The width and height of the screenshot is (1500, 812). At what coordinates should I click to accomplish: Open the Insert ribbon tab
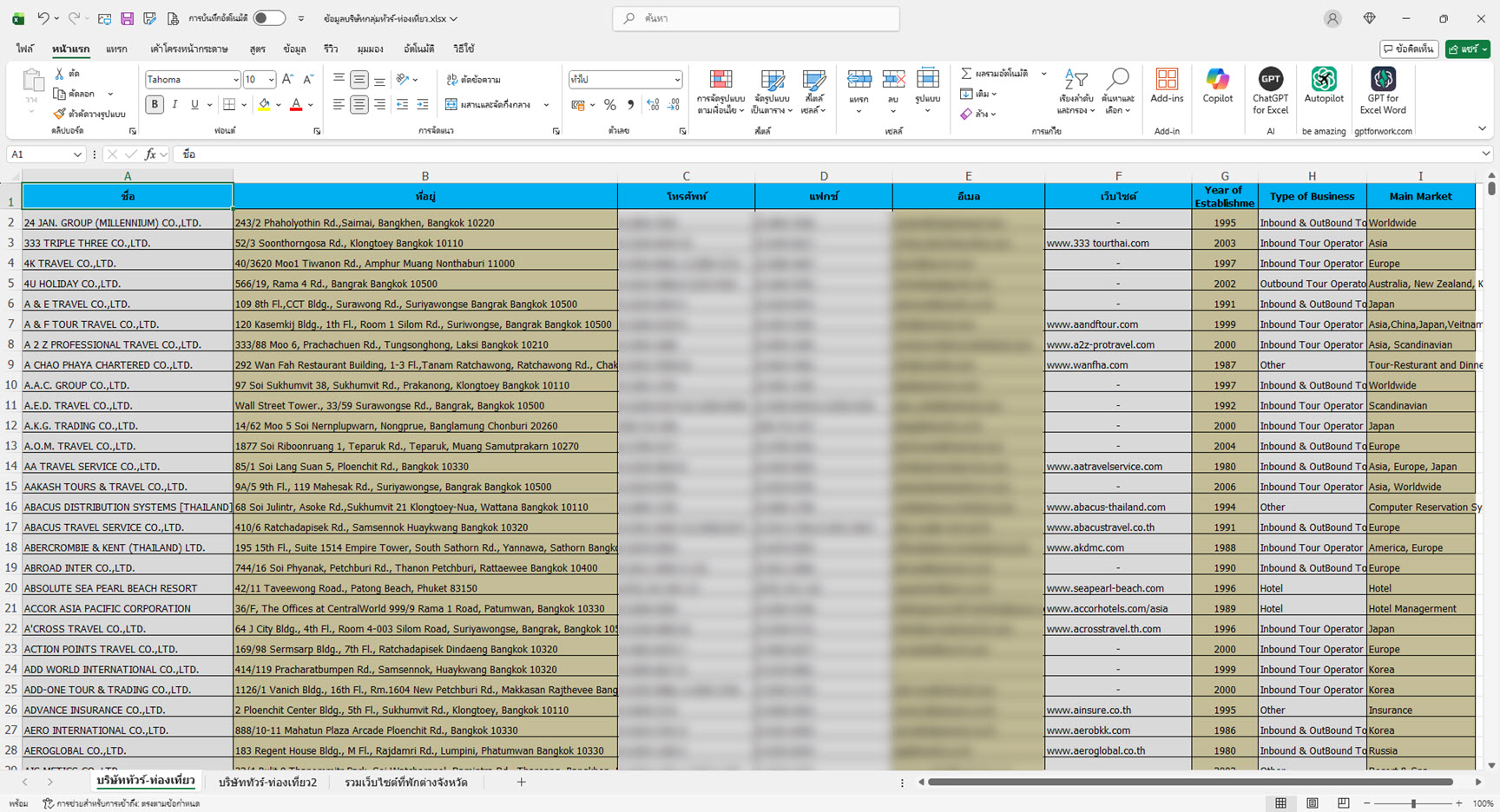(116, 49)
